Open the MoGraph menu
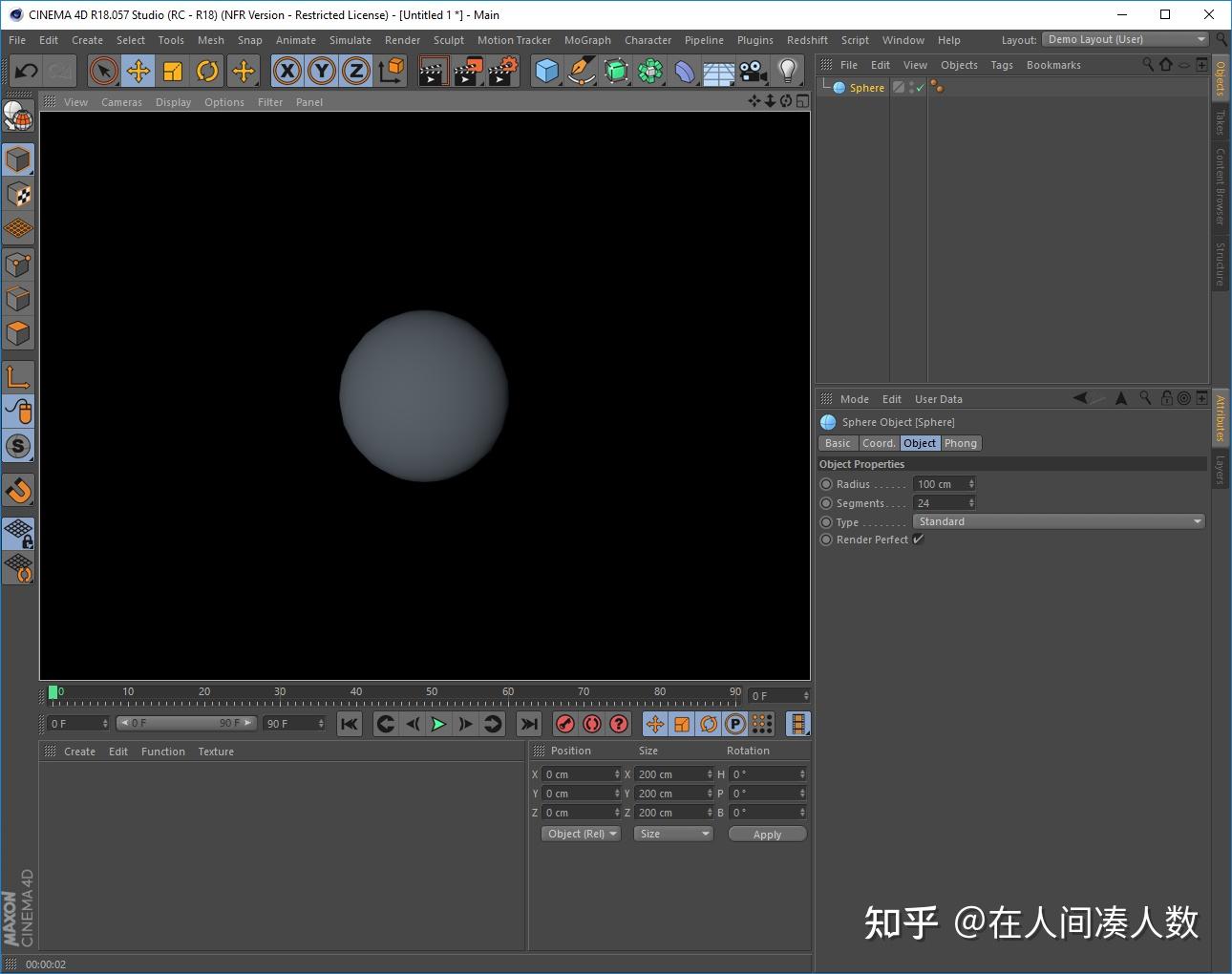The height and width of the screenshot is (974, 1232). 587,40
